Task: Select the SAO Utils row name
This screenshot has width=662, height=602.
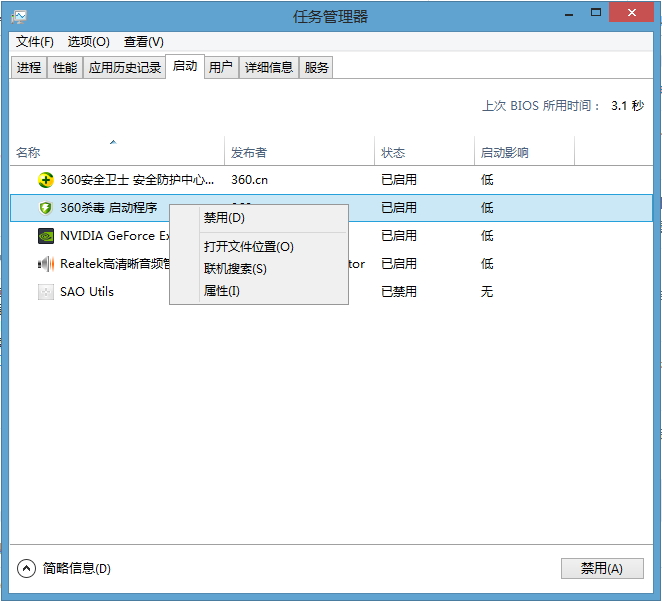Action: [87, 292]
